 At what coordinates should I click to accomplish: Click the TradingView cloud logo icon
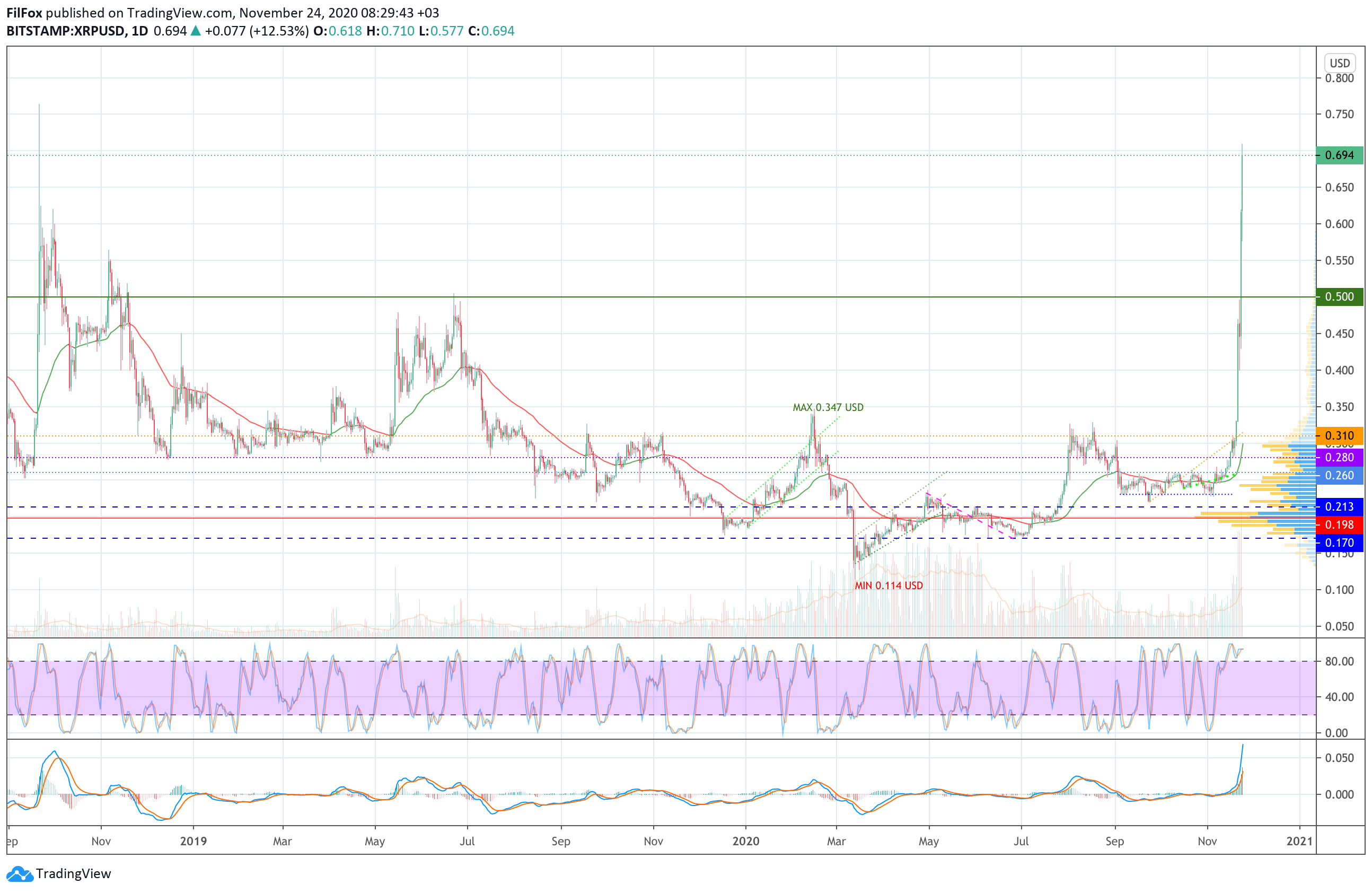[20, 874]
